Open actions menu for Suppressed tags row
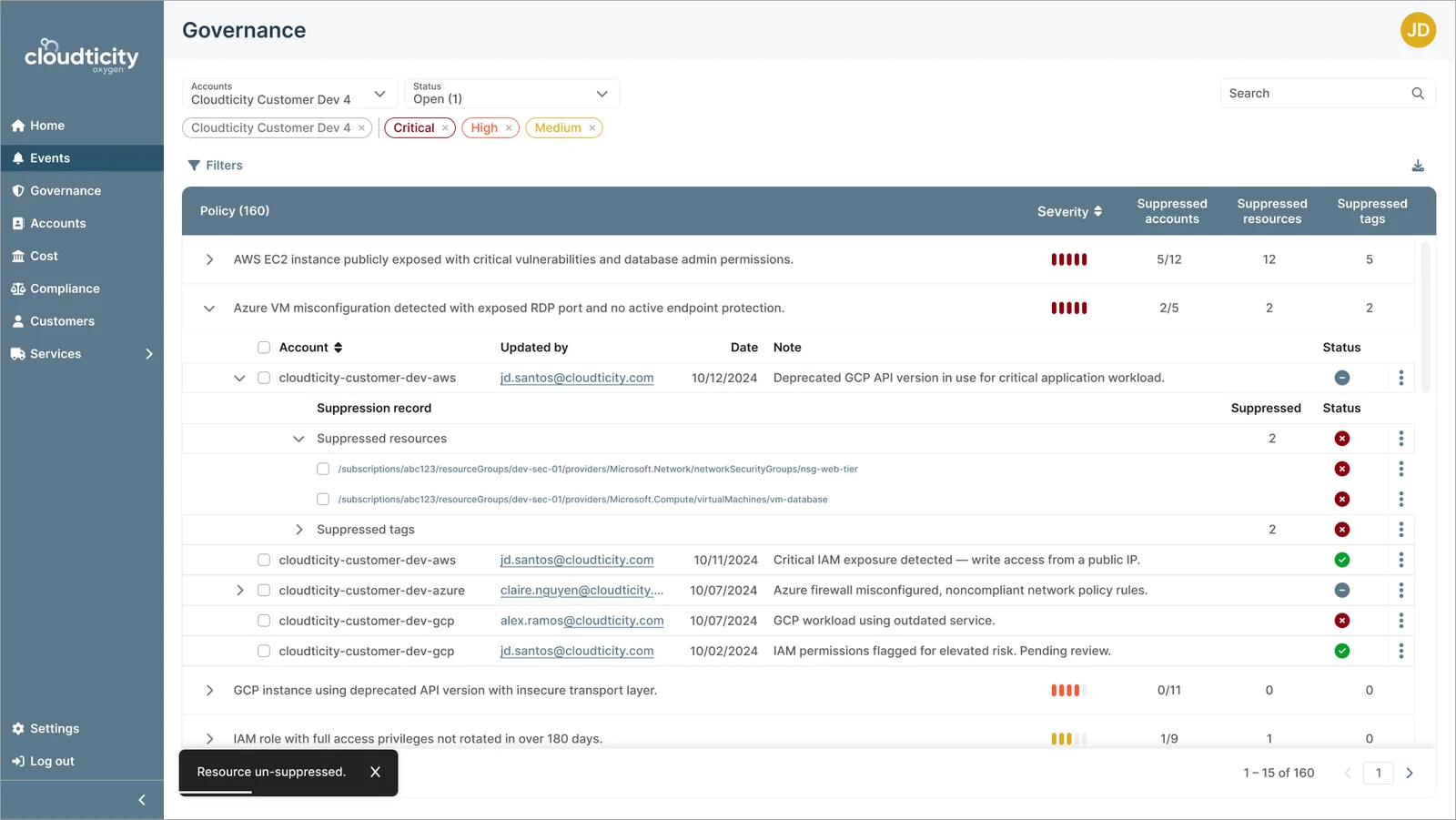Image resolution: width=1456 pixels, height=820 pixels. (1401, 530)
